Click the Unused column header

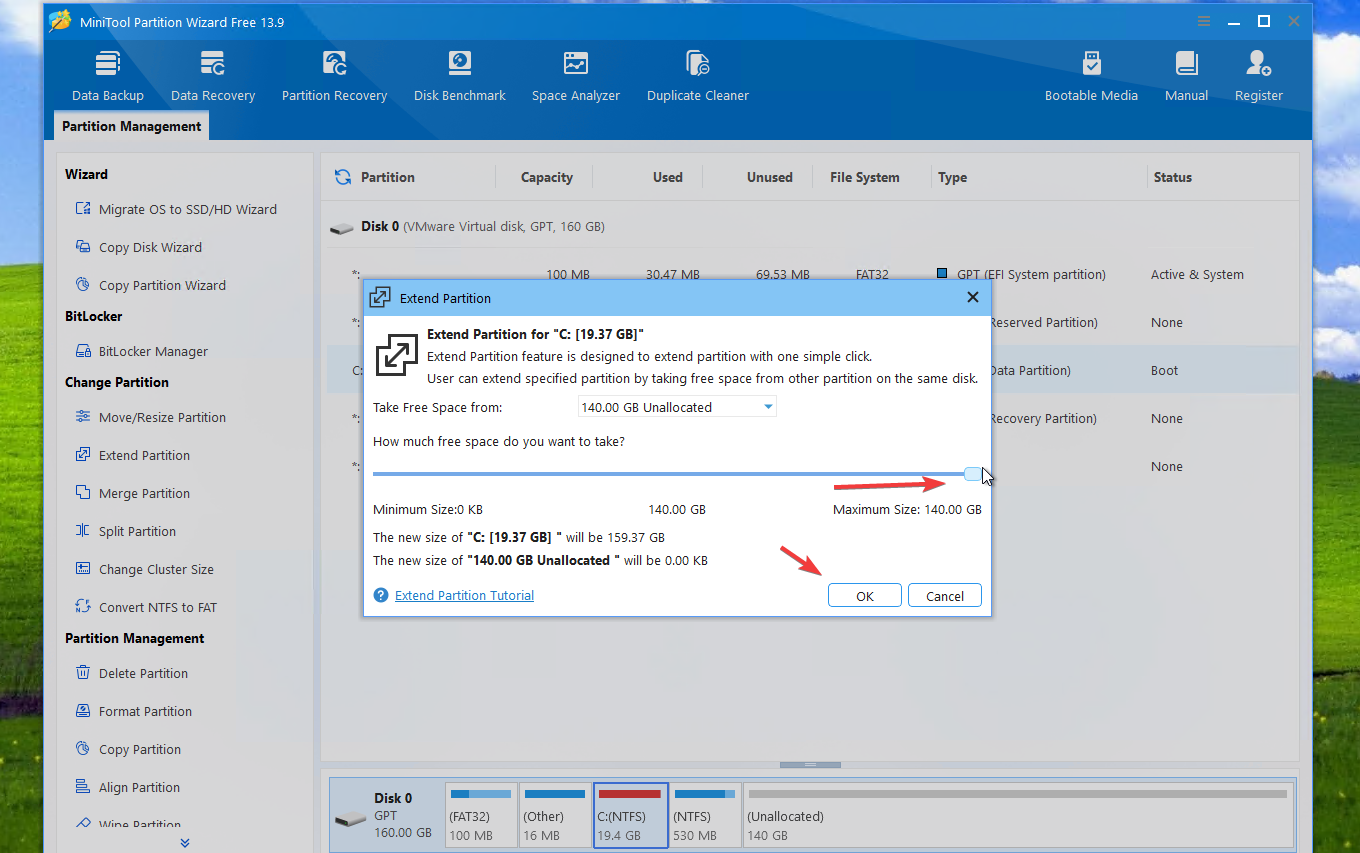[769, 177]
